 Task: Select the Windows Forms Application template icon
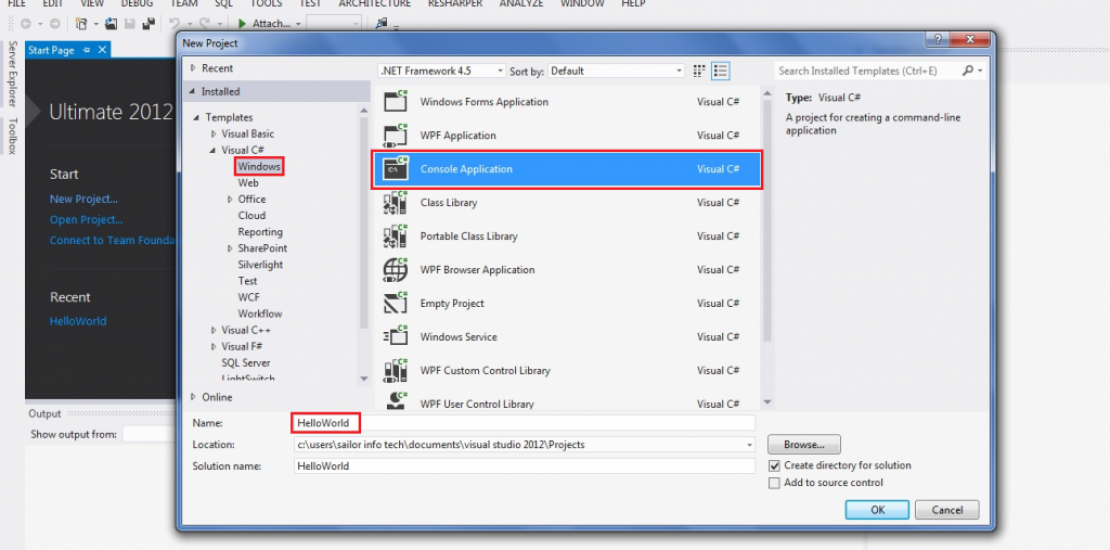[x=396, y=102]
